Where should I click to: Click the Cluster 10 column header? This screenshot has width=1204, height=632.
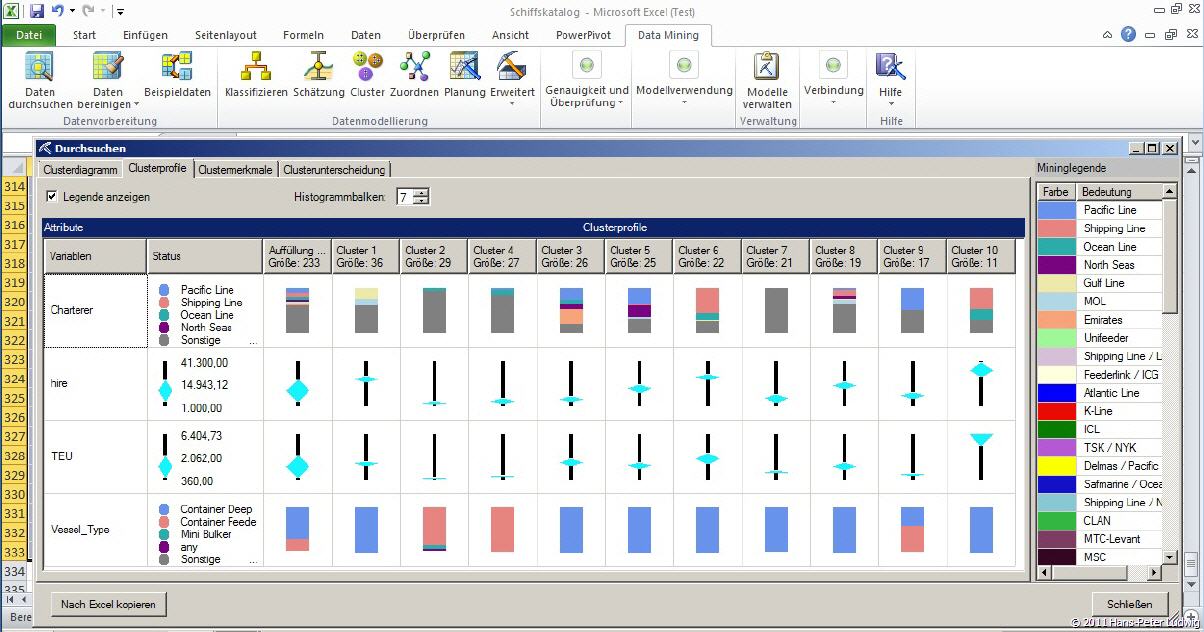(981, 256)
